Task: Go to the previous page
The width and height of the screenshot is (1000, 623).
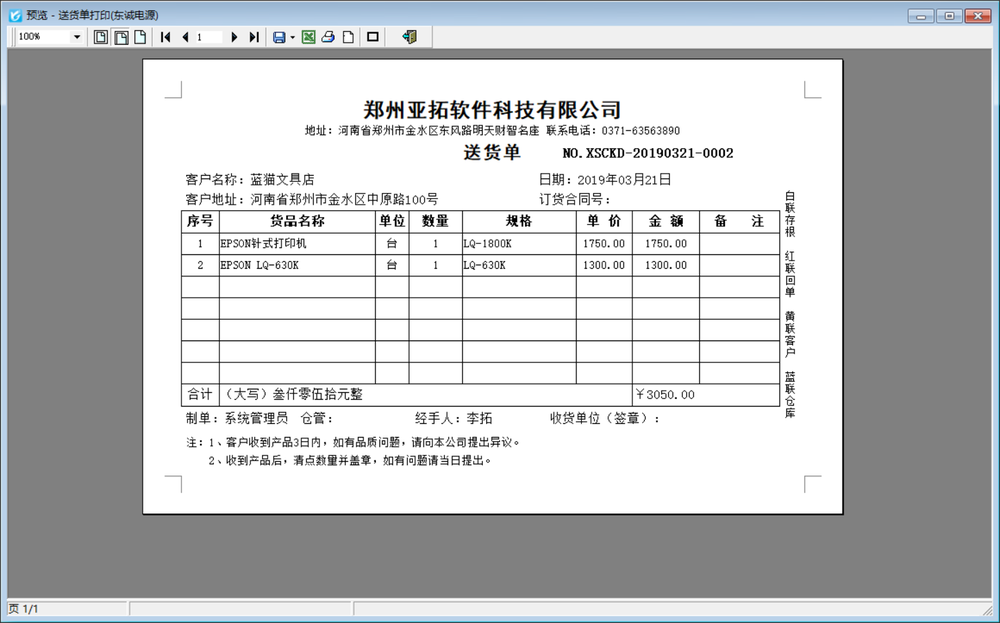Action: (x=185, y=37)
